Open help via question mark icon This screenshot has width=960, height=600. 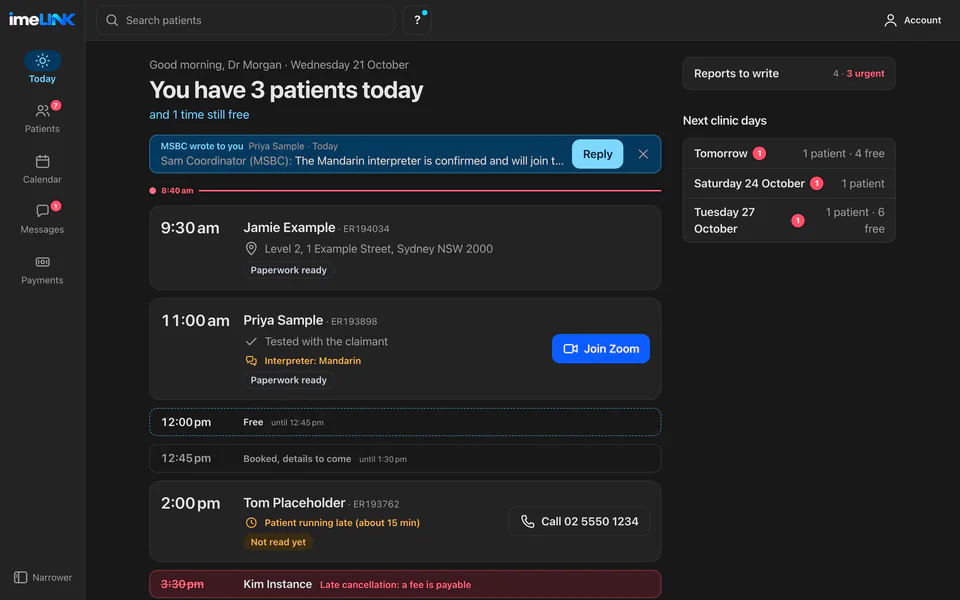418,20
